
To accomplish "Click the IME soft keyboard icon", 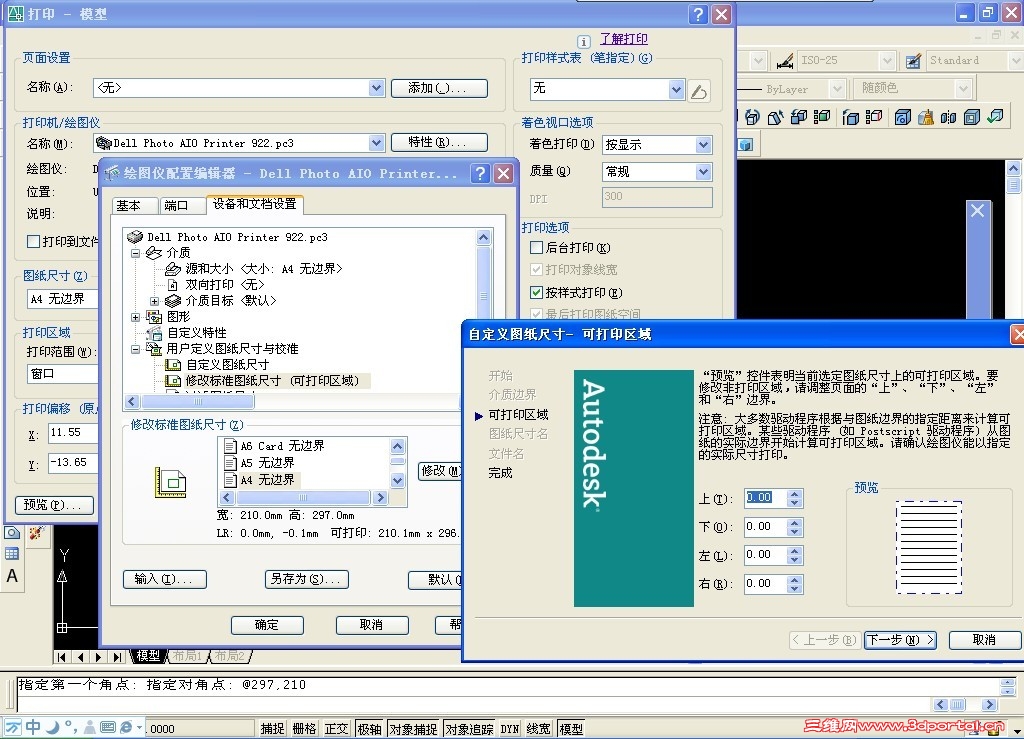I will tap(108, 727).
